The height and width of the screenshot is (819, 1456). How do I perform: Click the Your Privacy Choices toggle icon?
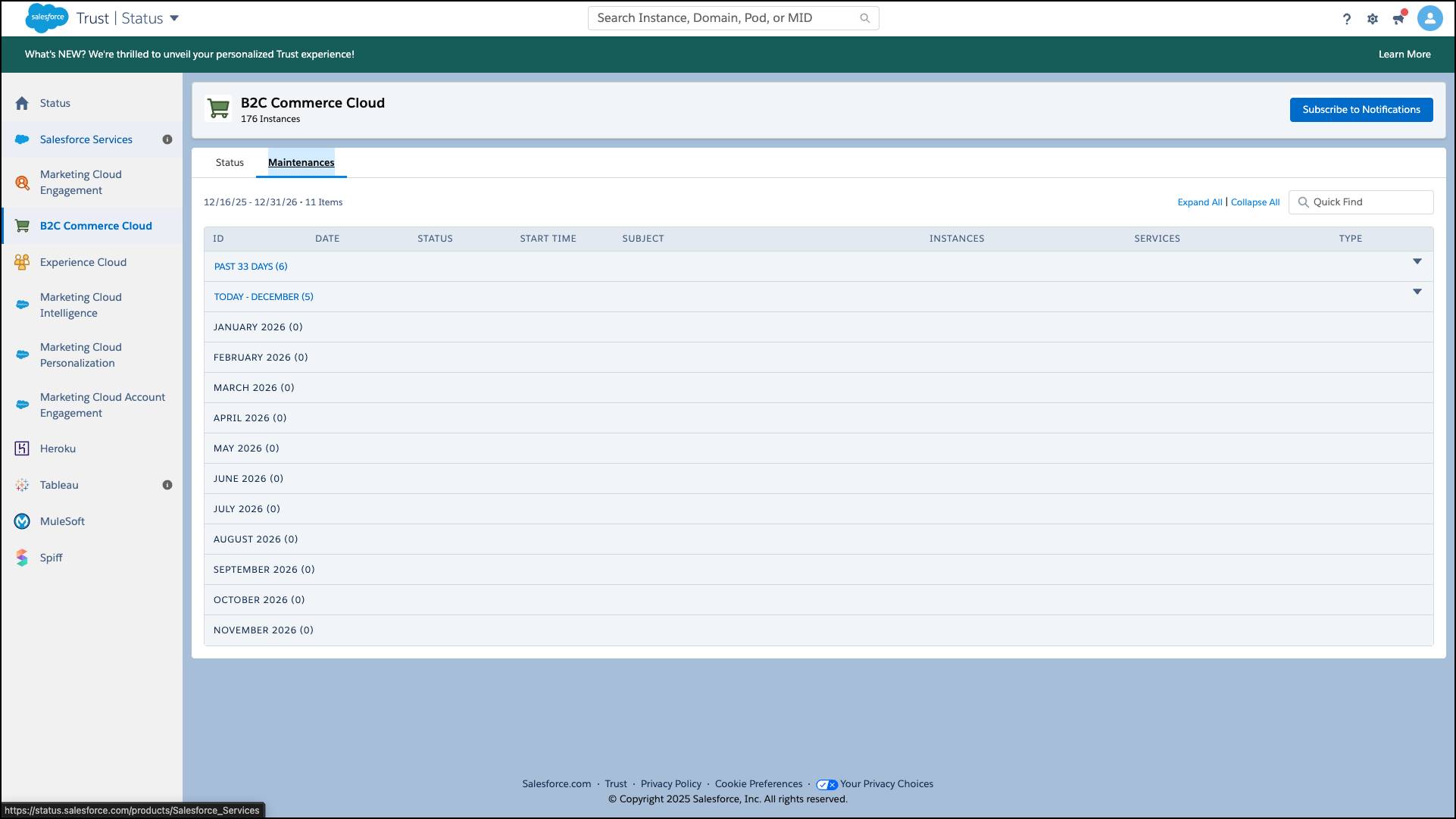pos(826,785)
